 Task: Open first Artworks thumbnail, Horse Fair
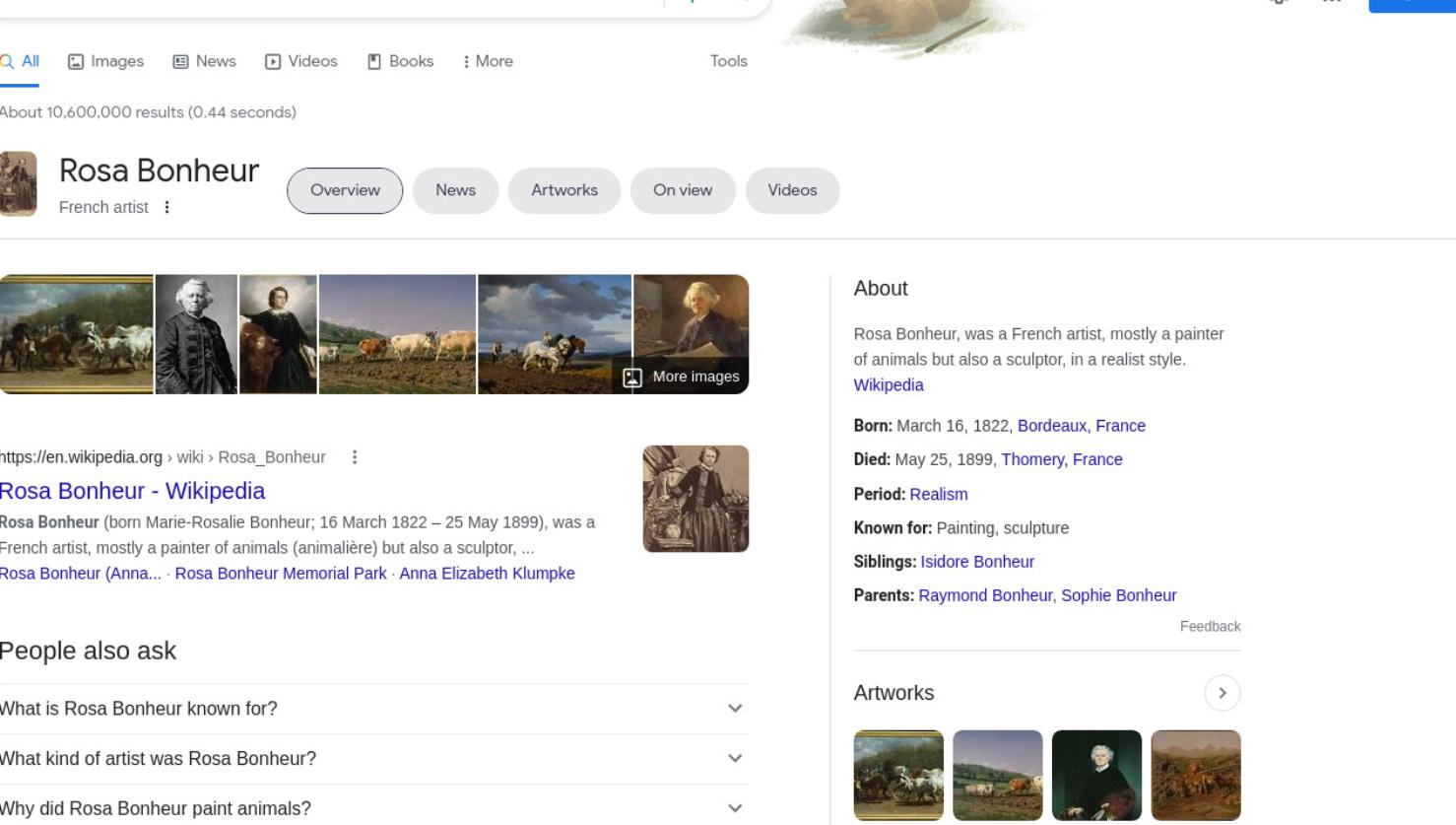click(898, 776)
